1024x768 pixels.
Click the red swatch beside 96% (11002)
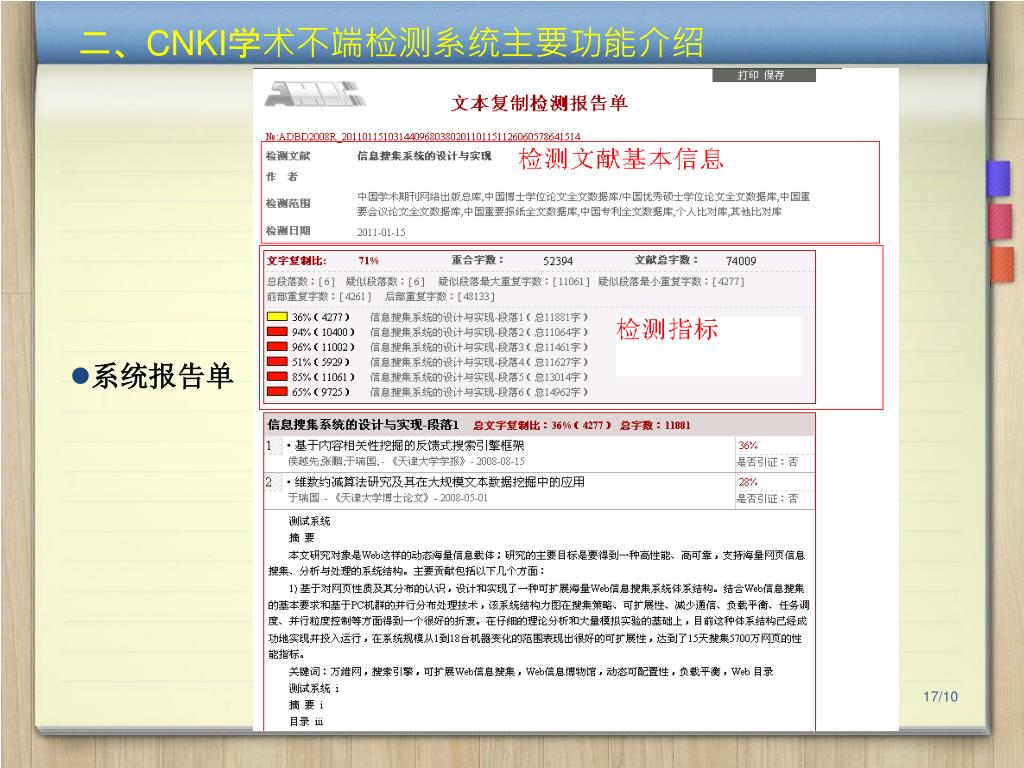pyautogui.click(x=277, y=347)
